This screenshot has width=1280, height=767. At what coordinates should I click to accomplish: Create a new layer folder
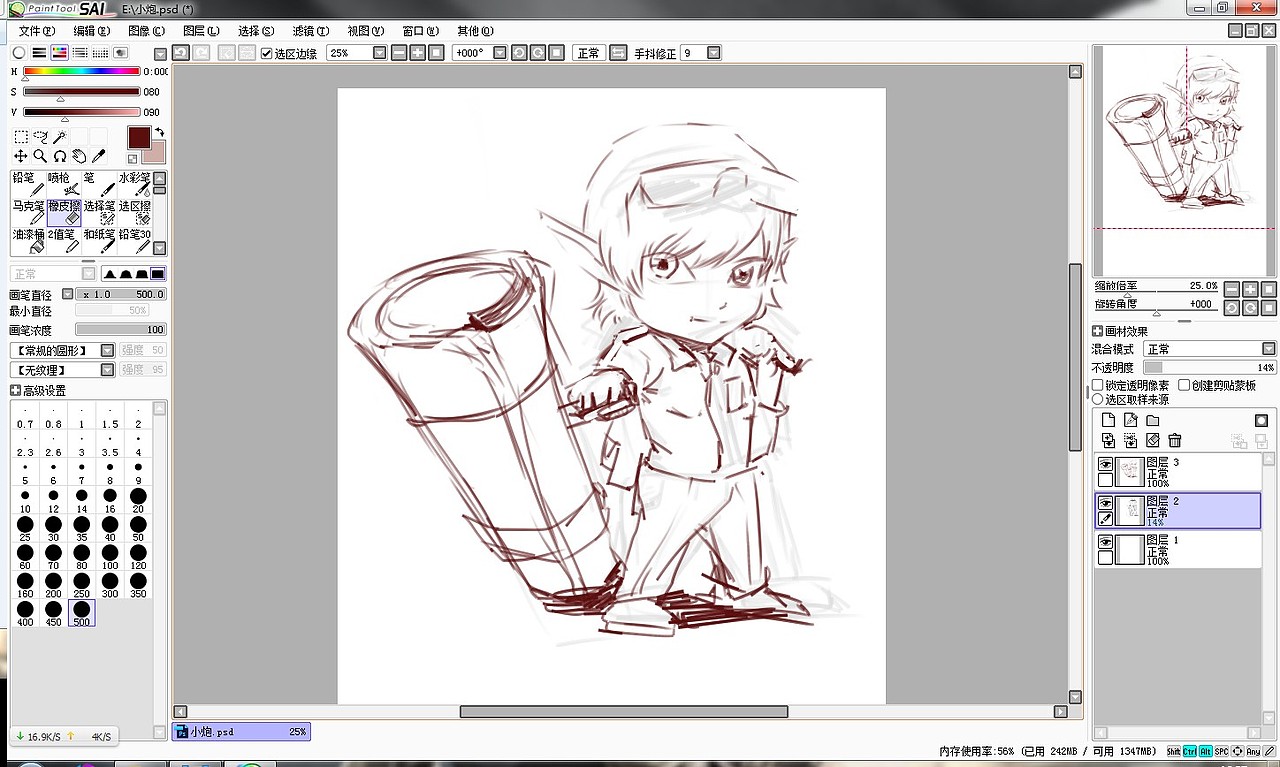click(1152, 420)
